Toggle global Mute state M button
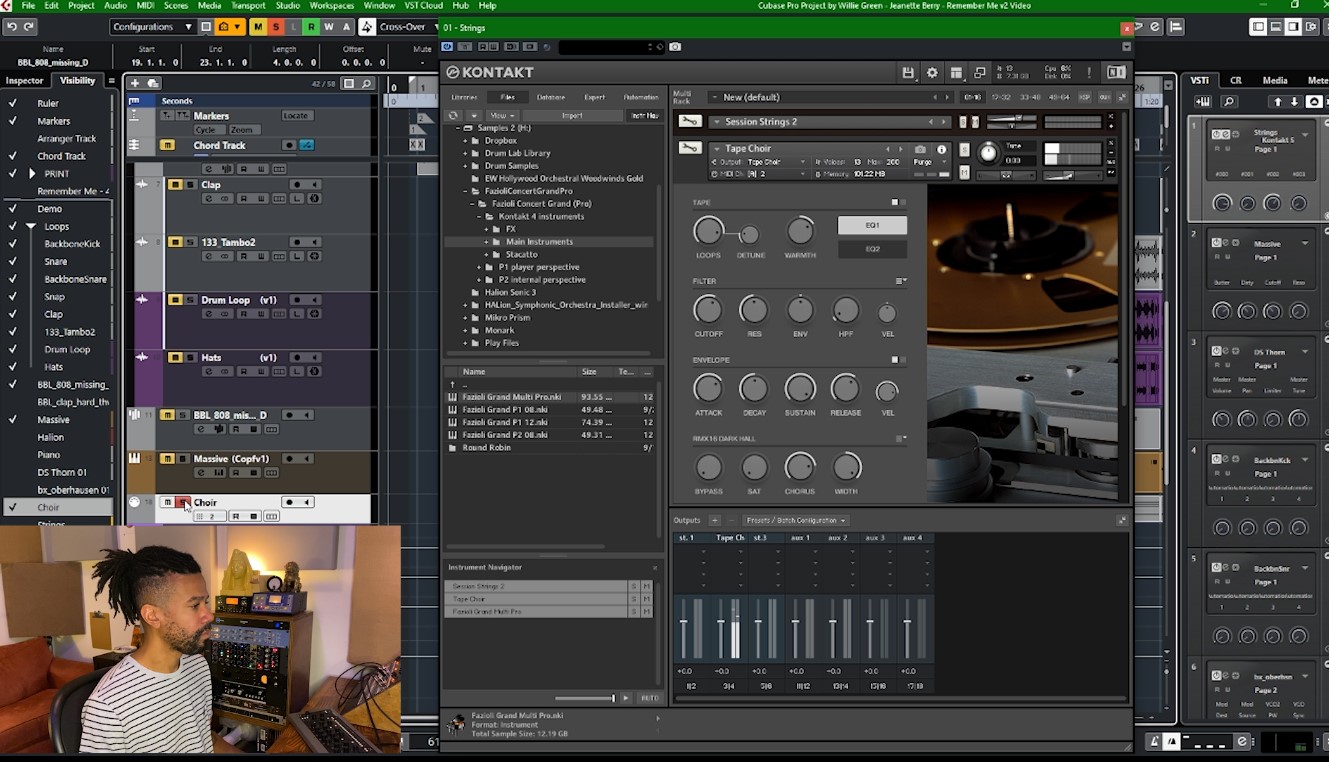The height and width of the screenshot is (762, 1329). click(x=258, y=27)
